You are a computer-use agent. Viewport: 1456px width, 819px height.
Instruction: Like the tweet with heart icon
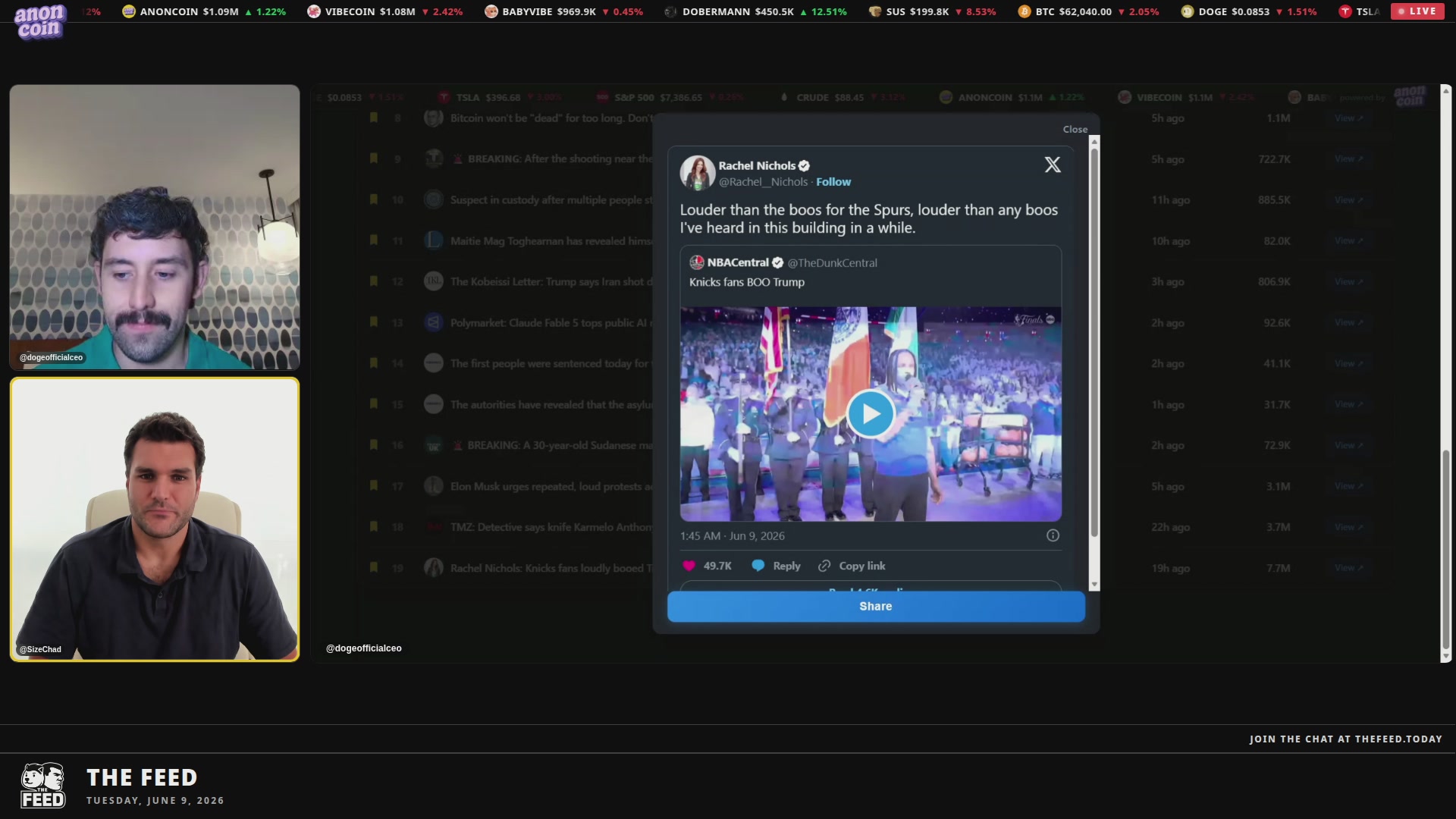[x=689, y=566]
